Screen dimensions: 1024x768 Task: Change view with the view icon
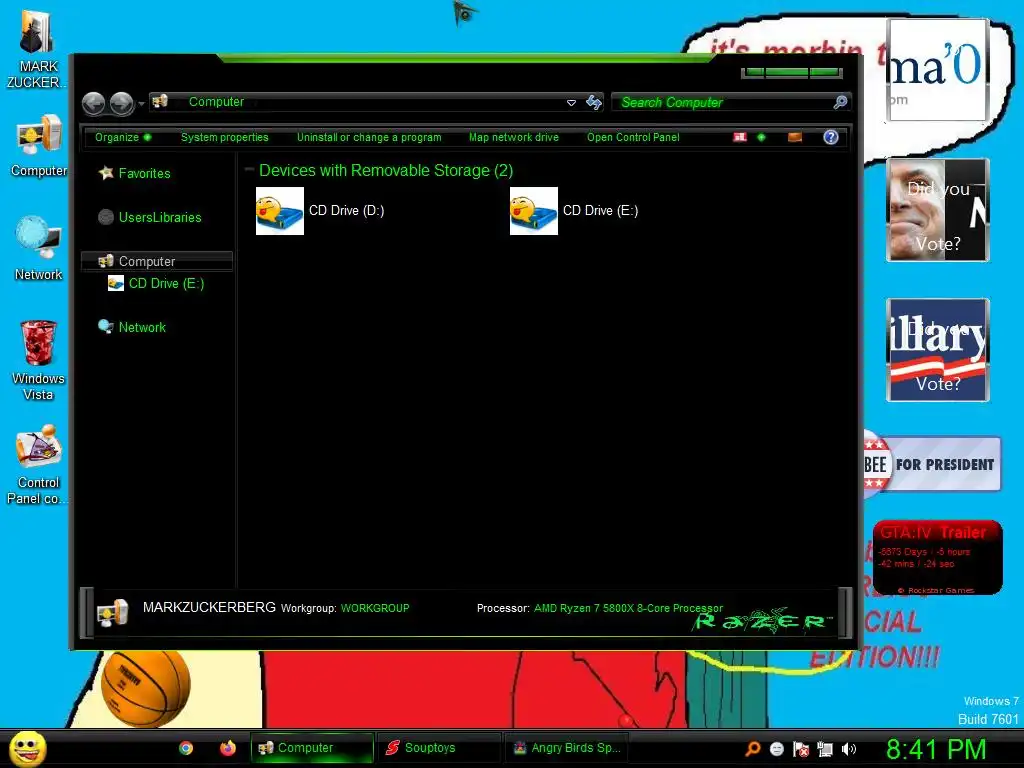point(740,137)
